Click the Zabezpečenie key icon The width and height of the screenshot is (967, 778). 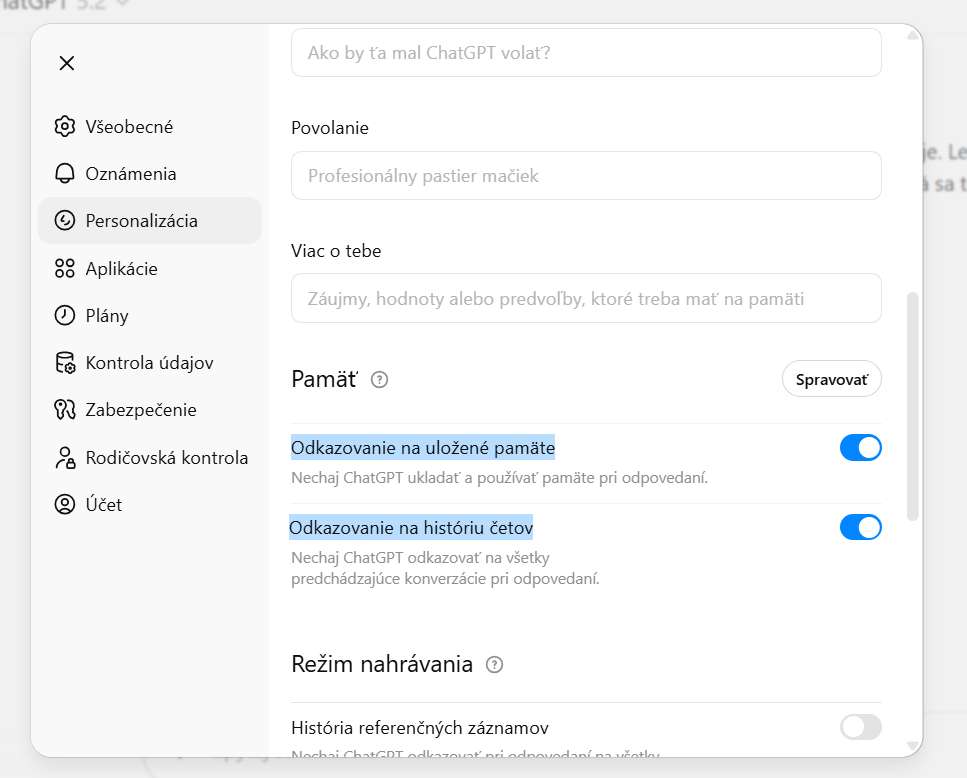[65, 409]
